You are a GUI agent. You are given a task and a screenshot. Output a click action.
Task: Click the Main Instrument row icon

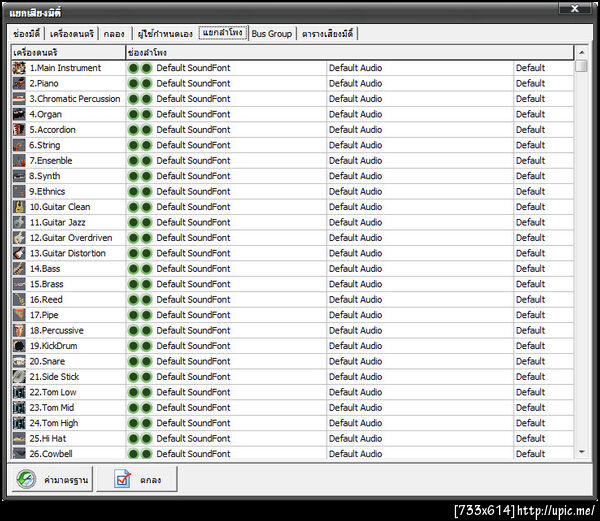pyautogui.click(x=19, y=68)
